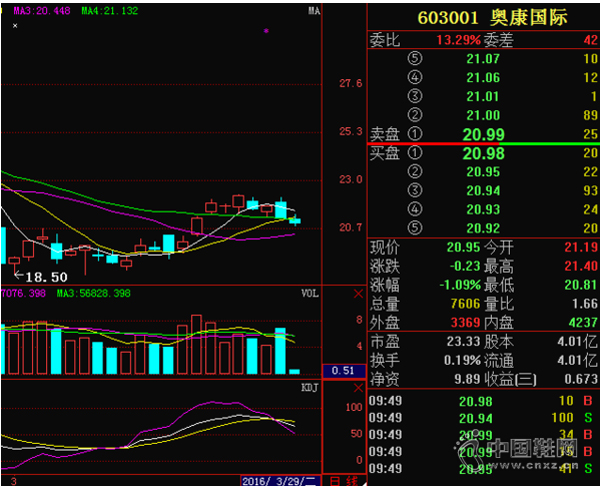Select buy level 1 price 20.98
This screenshot has width=600, height=486.
pos(483,153)
